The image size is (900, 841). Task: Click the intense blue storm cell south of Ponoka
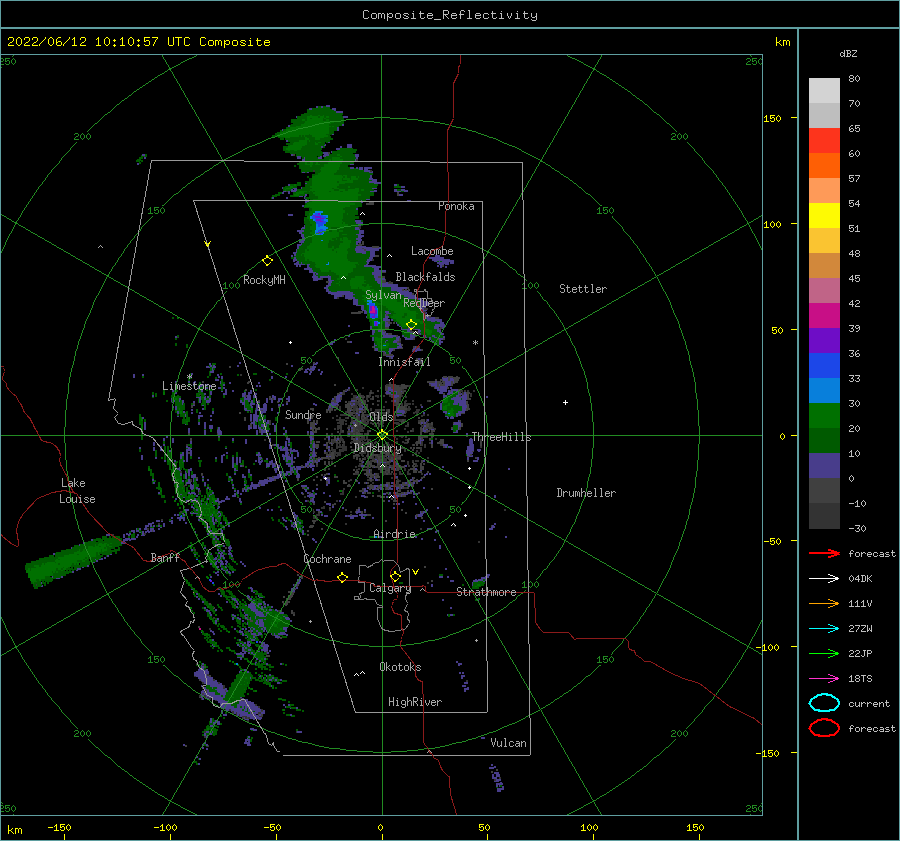tap(319, 222)
